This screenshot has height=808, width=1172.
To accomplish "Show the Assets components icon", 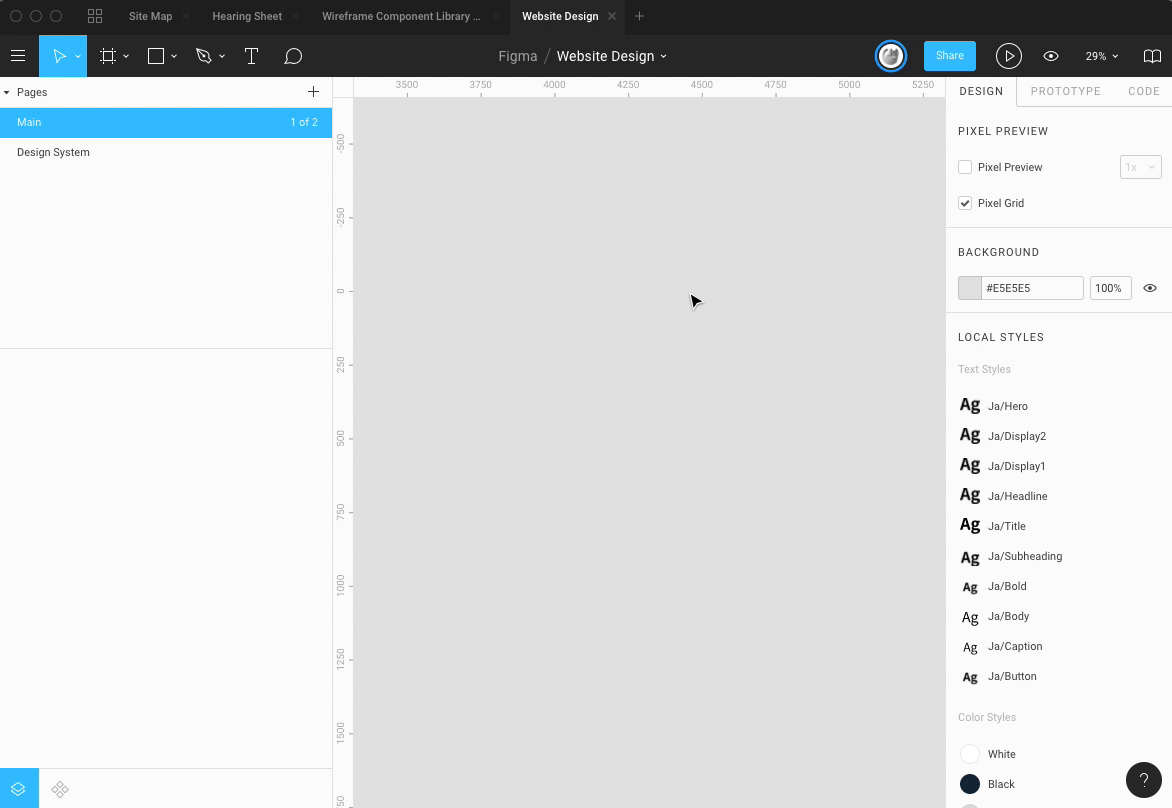I will tap(60, 789).
